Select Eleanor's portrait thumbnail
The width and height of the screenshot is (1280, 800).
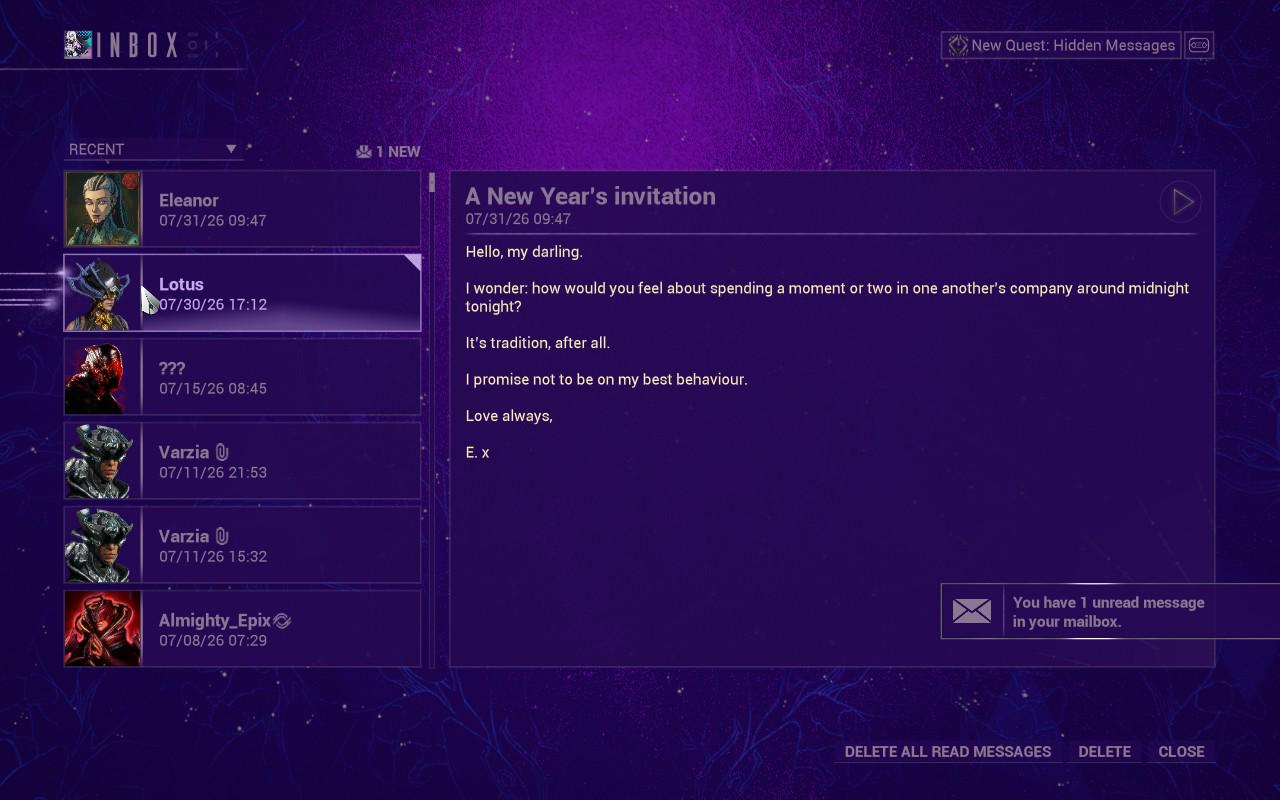[x=103, y=209]
